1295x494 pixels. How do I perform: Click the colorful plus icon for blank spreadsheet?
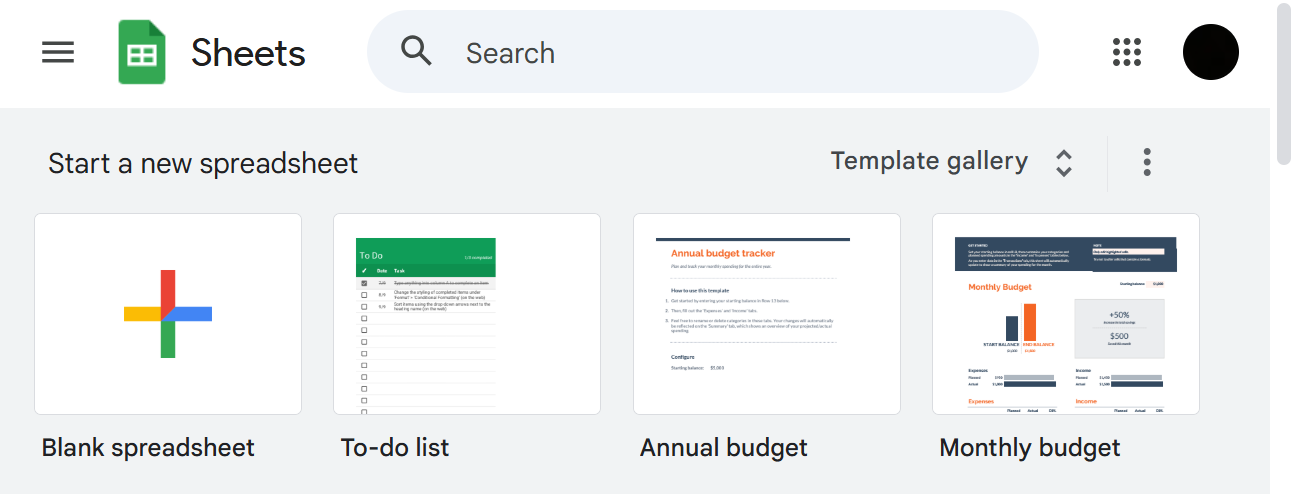click(168, 313)
